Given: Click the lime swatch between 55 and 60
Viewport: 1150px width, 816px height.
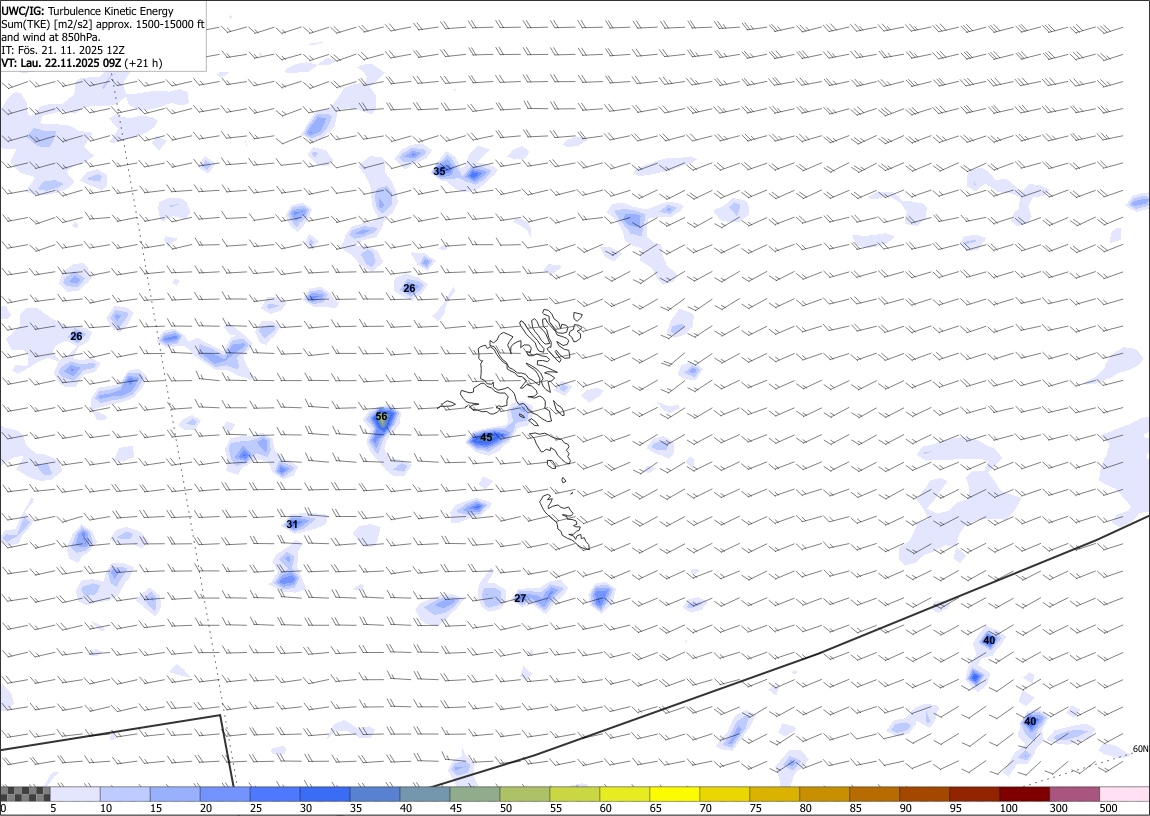Looking at the screenshot, I should (x=574, y=793).
